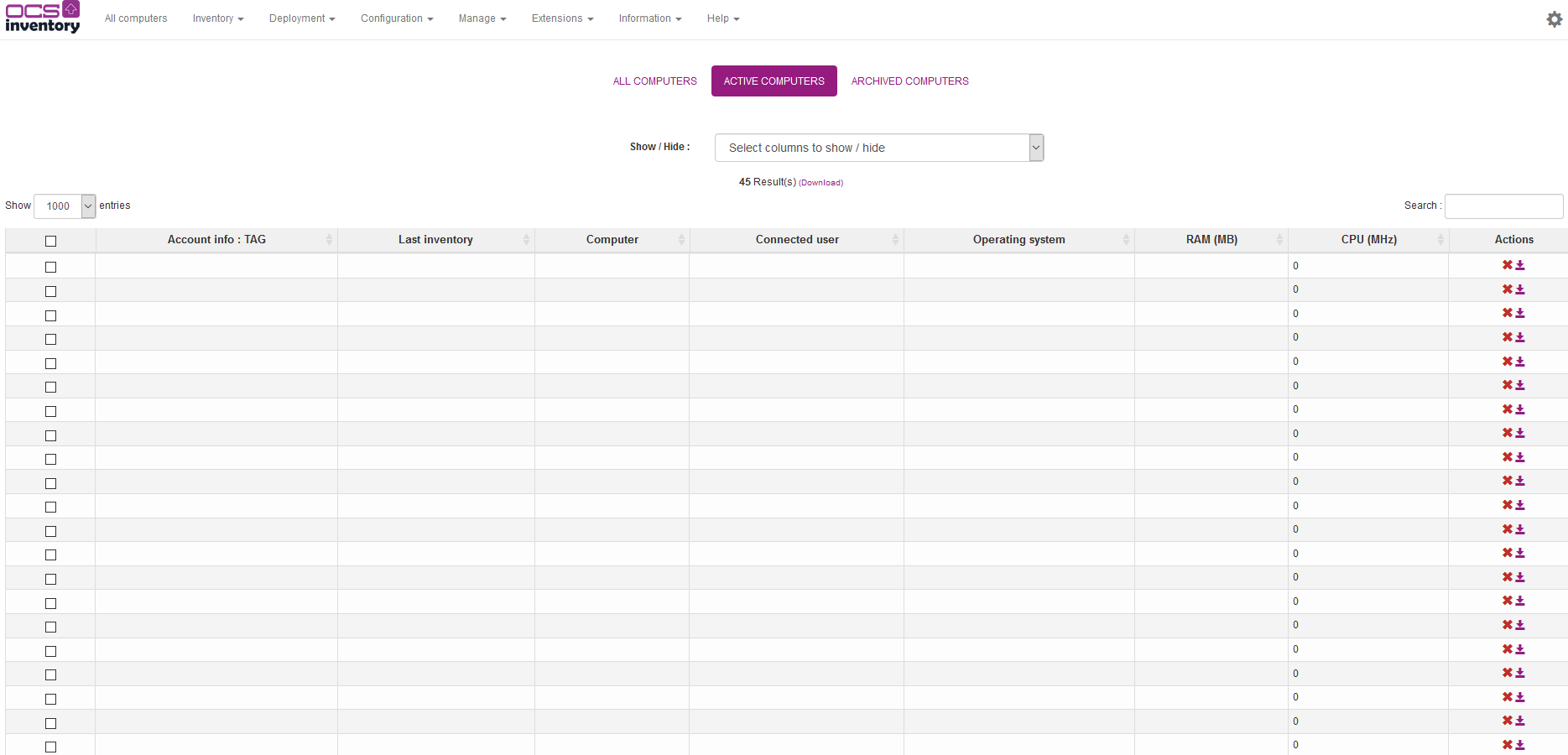1568x755 pixels.
Task: Remove the second computer with its red X icon
Action: click(x=1506, y=289)
